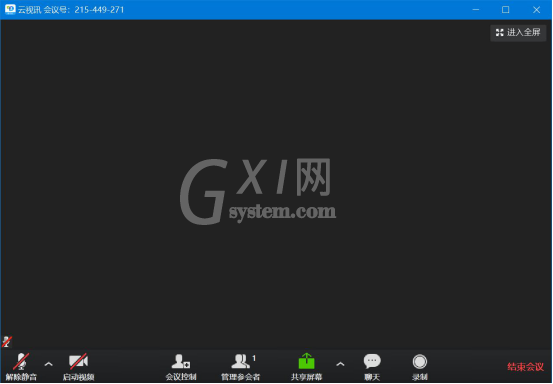Open the 聊天 chat bubble icon
The image size is (553, 384).
(372, 361)
